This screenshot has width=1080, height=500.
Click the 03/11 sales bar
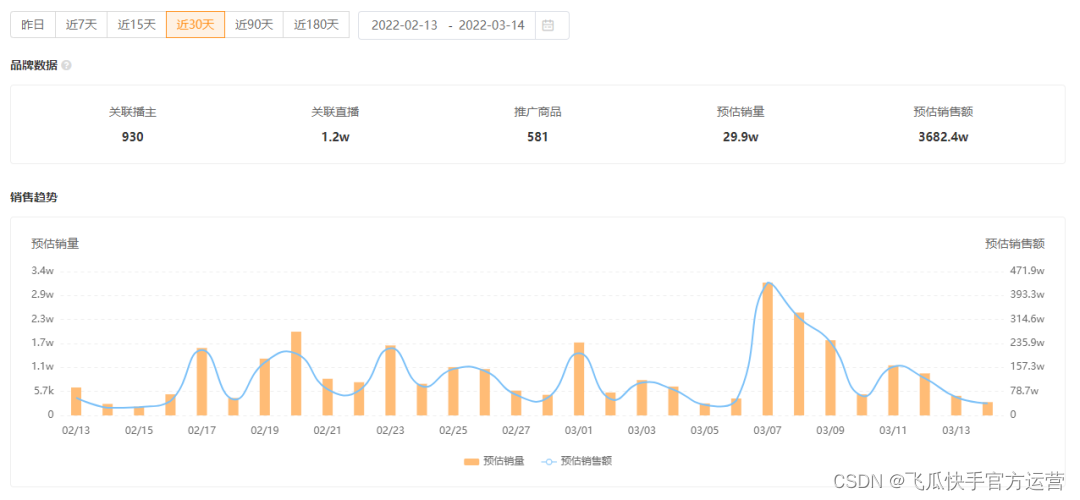tap(893, 390)
